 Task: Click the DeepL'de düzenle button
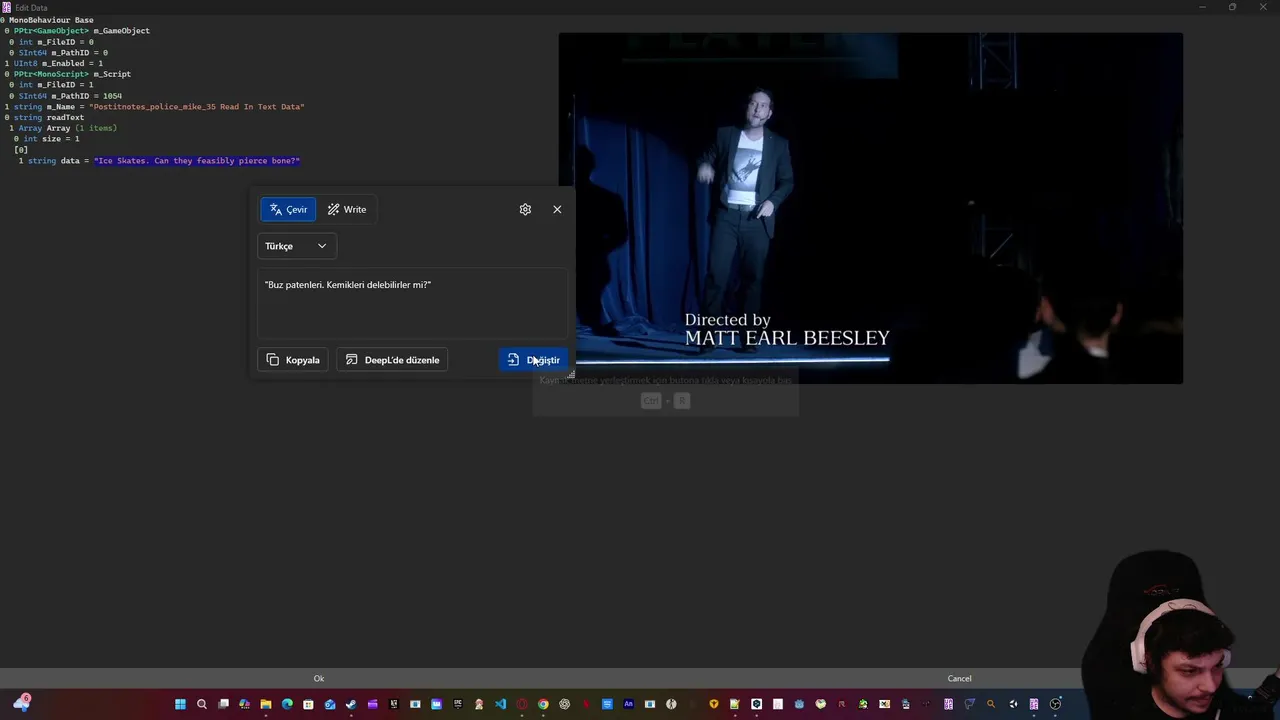tap(392, 360)
